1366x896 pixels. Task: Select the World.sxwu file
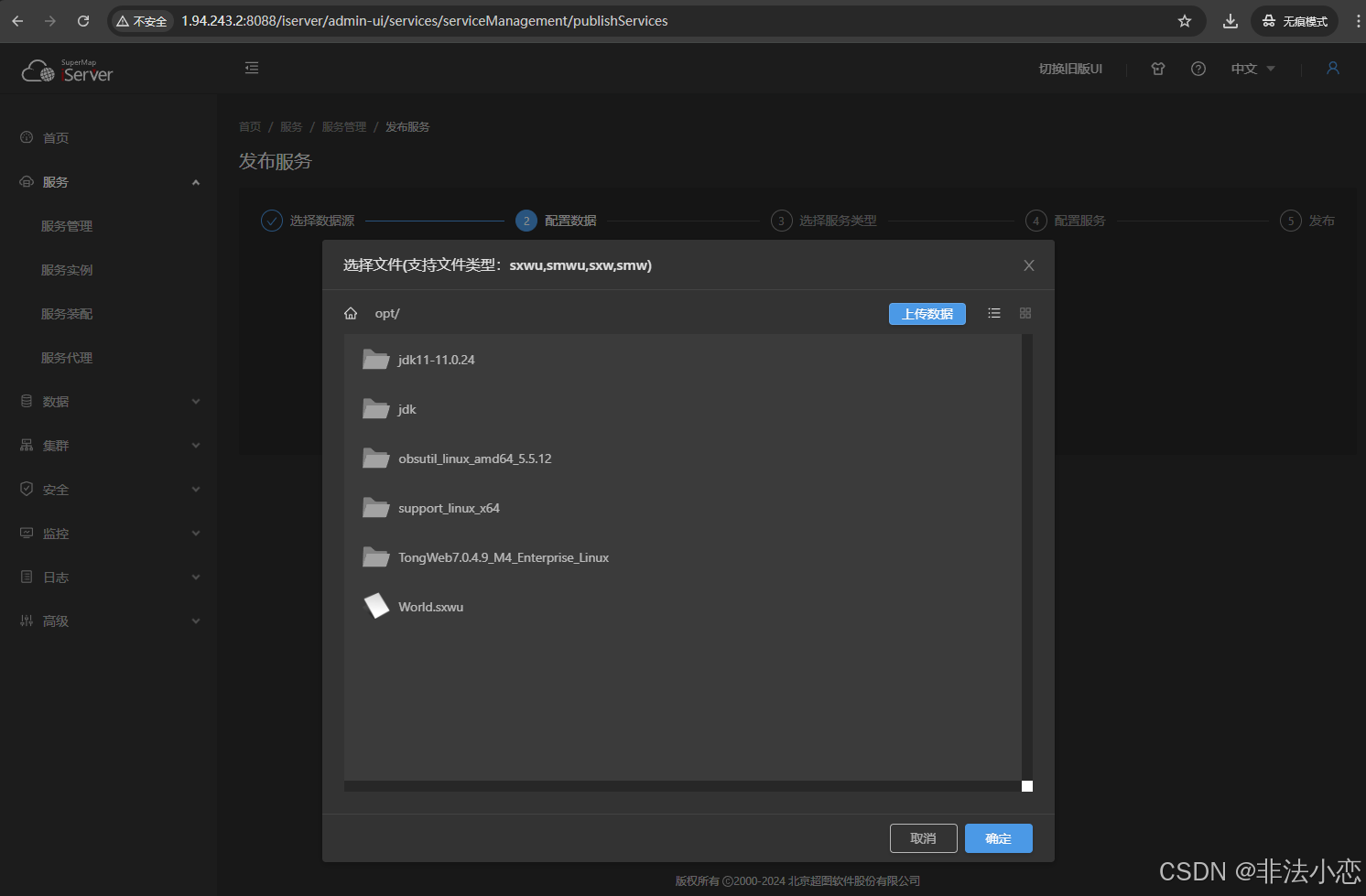click(x=414, y=607)
